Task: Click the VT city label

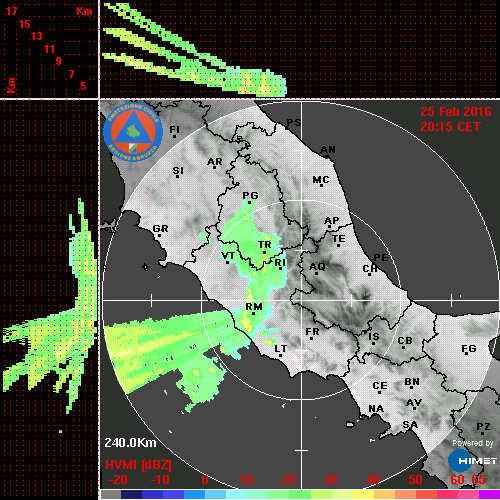Action: (228, 256)
